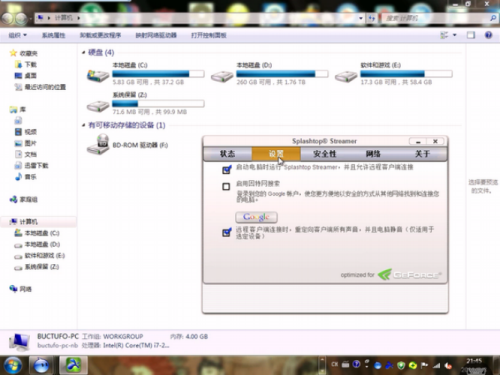
Task: Toggle the redirect client sound checkbox
Action: pos(226,232)
